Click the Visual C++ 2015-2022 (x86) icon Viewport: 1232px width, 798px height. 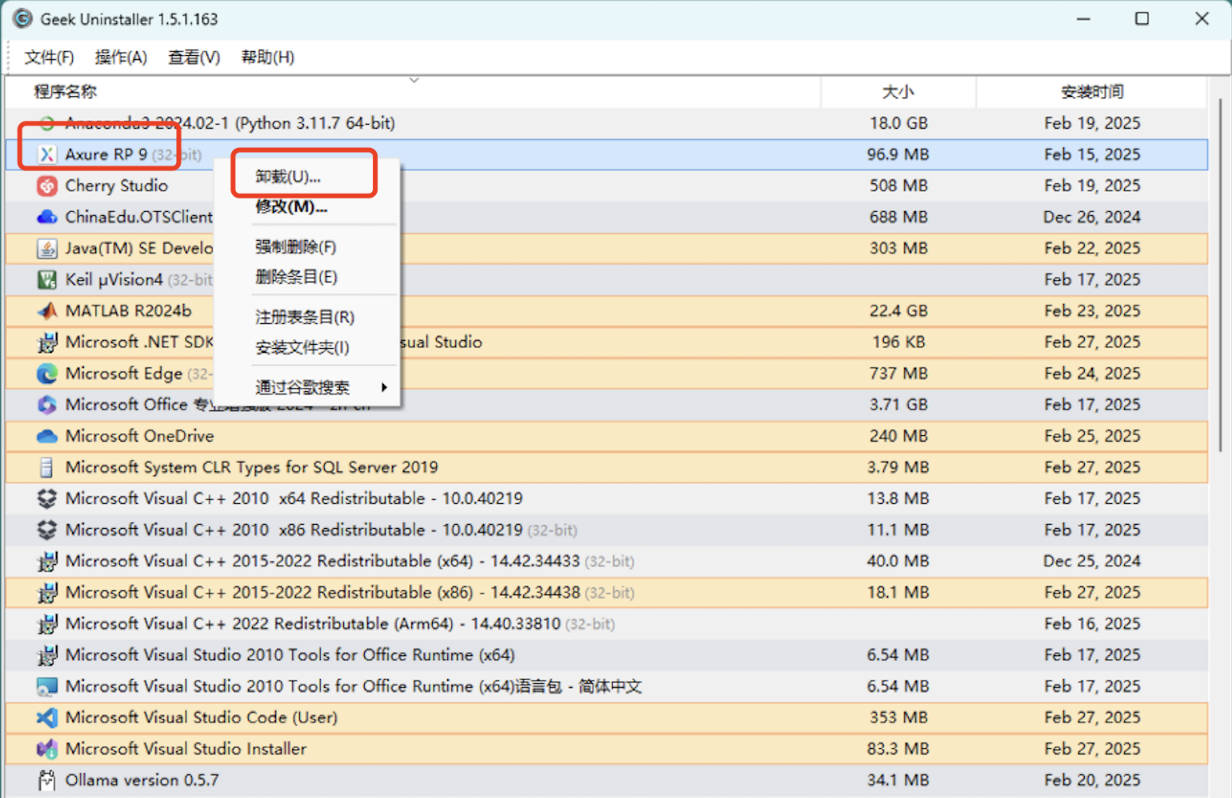pos(47,592)
